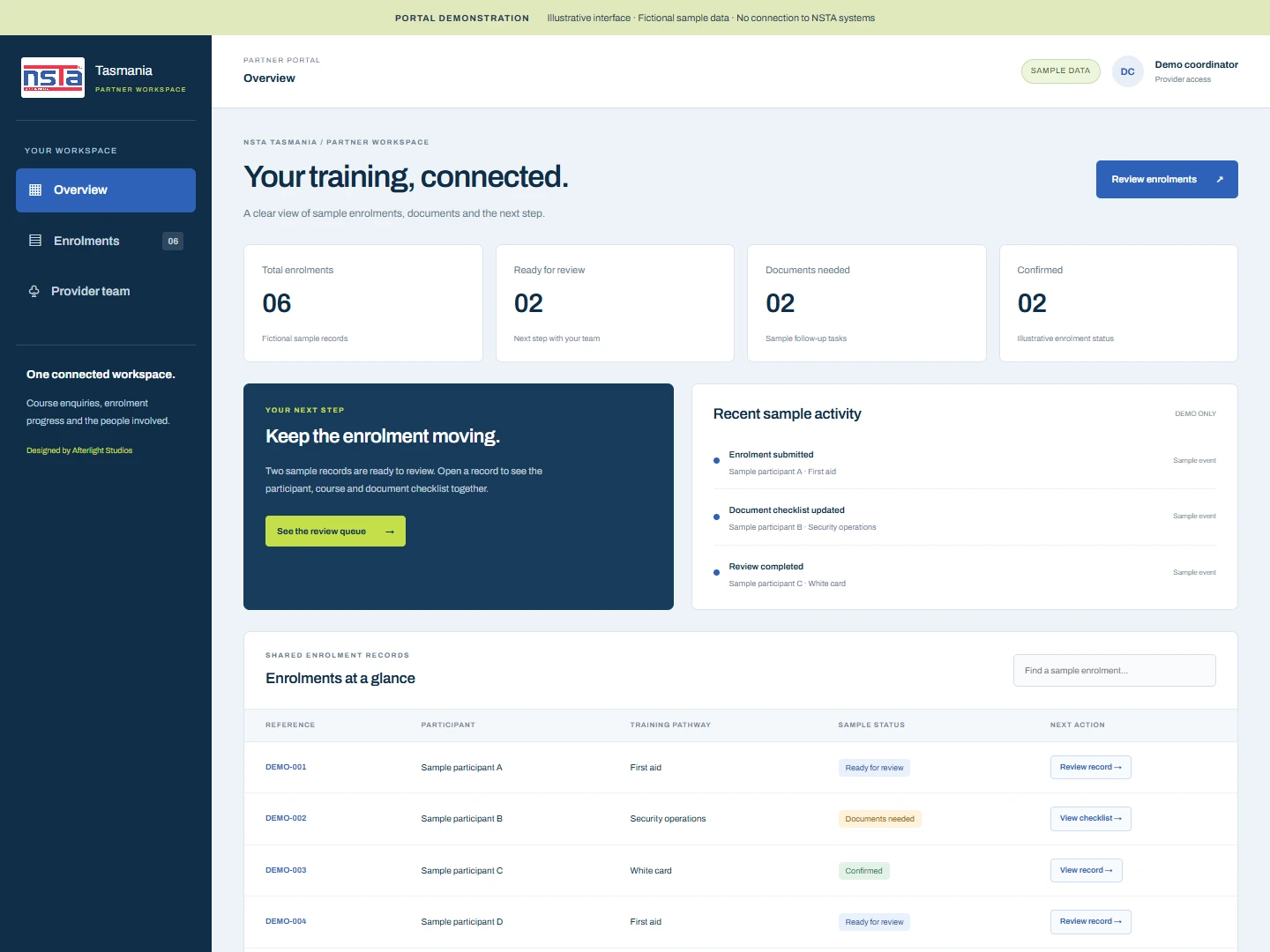Click the Provider team icon in sidebar

pos(34,291)
